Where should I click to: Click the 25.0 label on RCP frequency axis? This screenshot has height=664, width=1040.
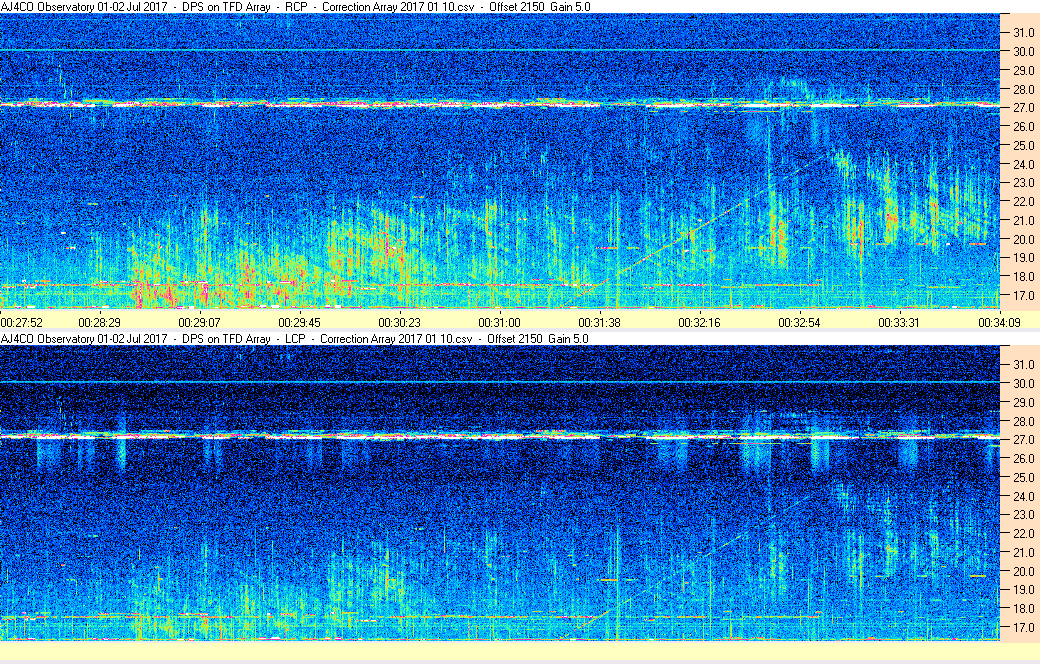pyautogui.click(x=1023, y=145)
